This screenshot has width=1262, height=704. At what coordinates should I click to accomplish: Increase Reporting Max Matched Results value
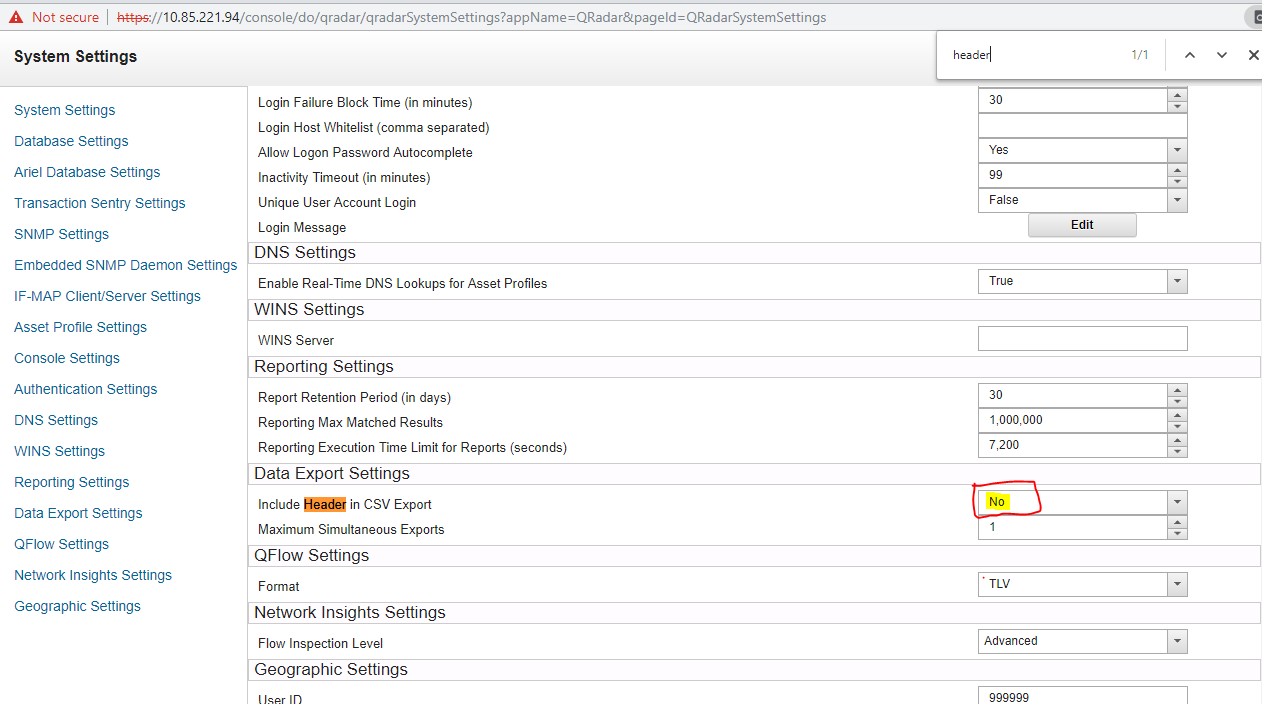tap(1177, 415)
